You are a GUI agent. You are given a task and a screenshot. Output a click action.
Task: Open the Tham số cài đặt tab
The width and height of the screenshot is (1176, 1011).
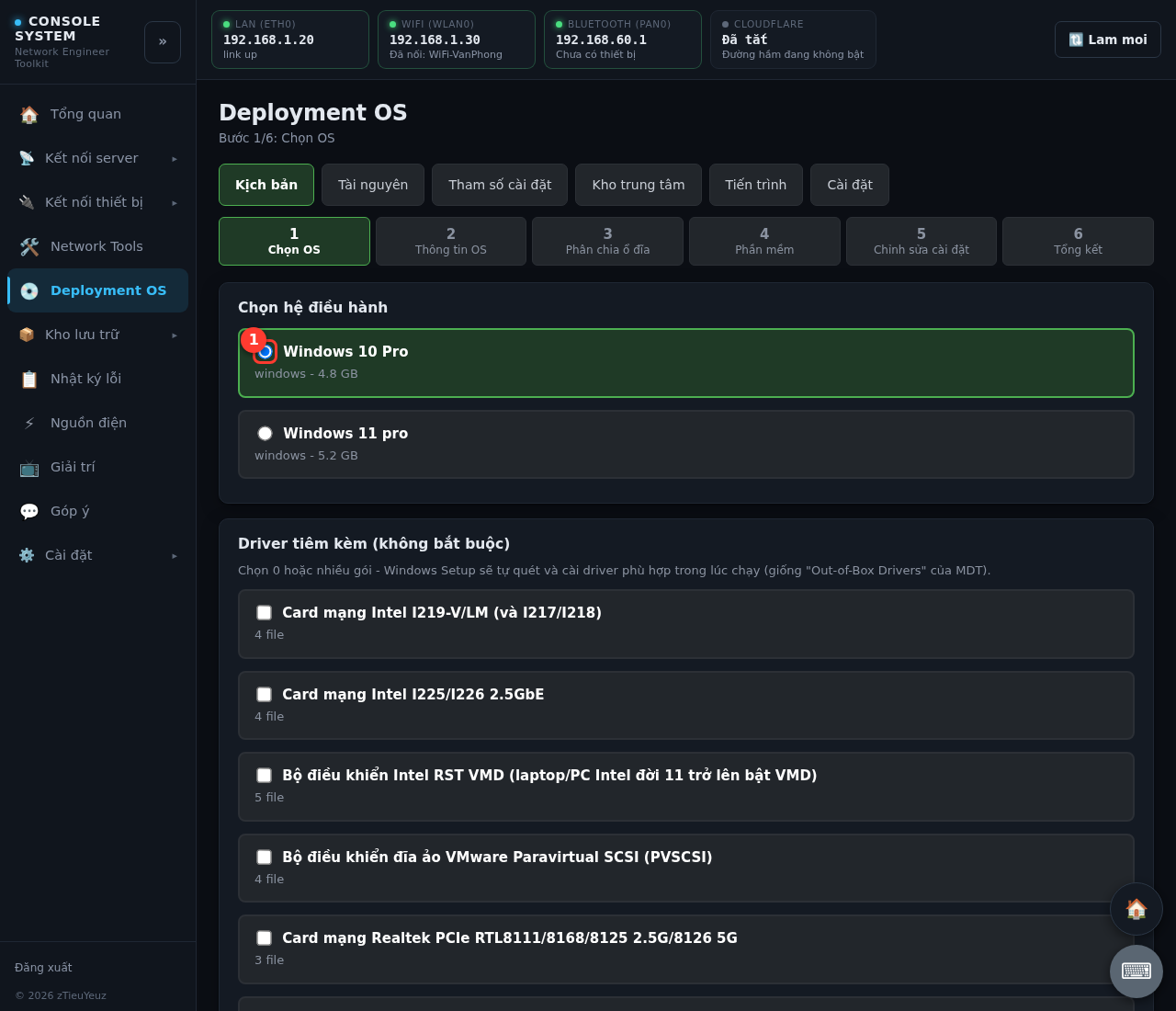coord(500,185)
